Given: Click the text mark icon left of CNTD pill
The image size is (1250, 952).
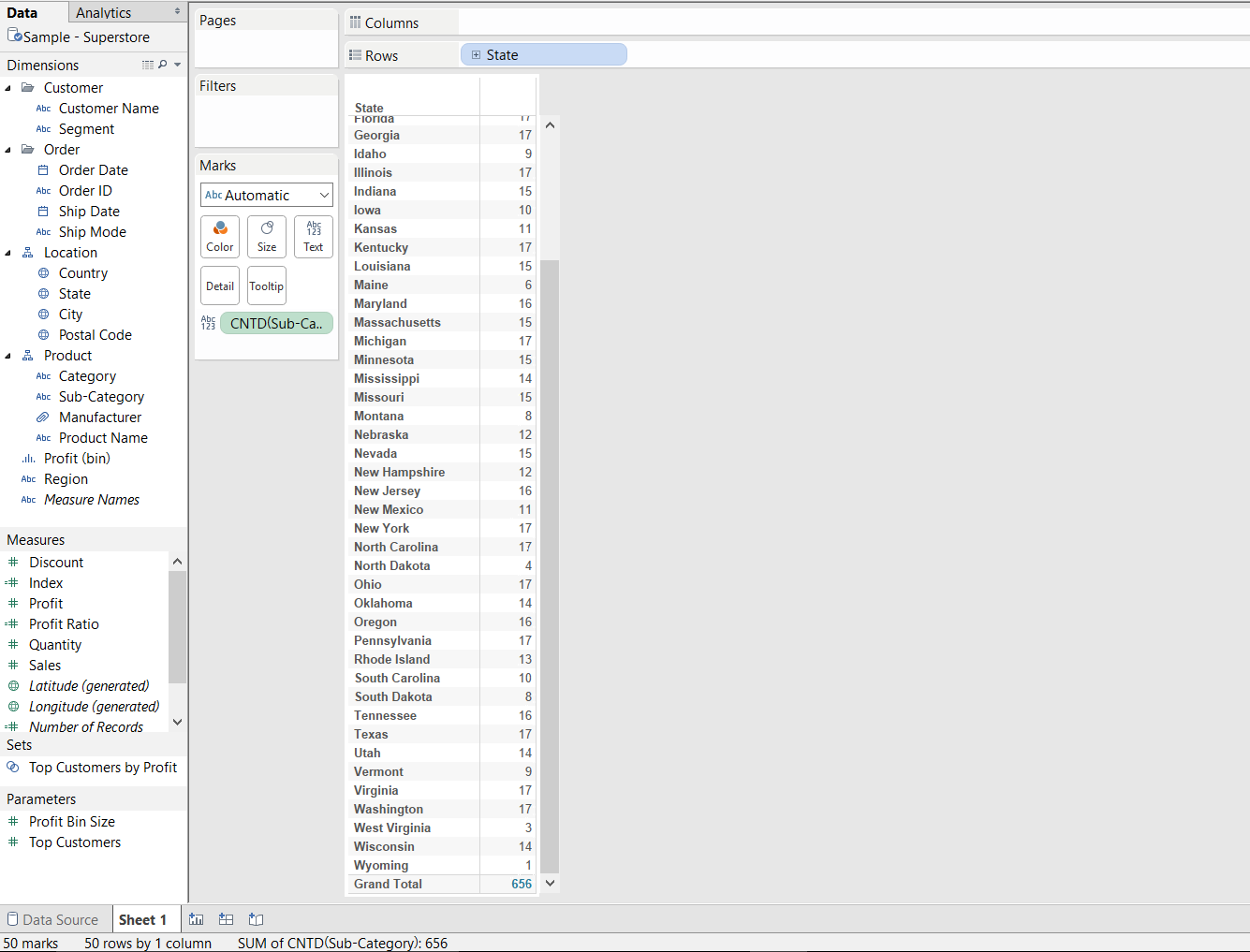Looking at the screenshot, I should tap(208, 322).
